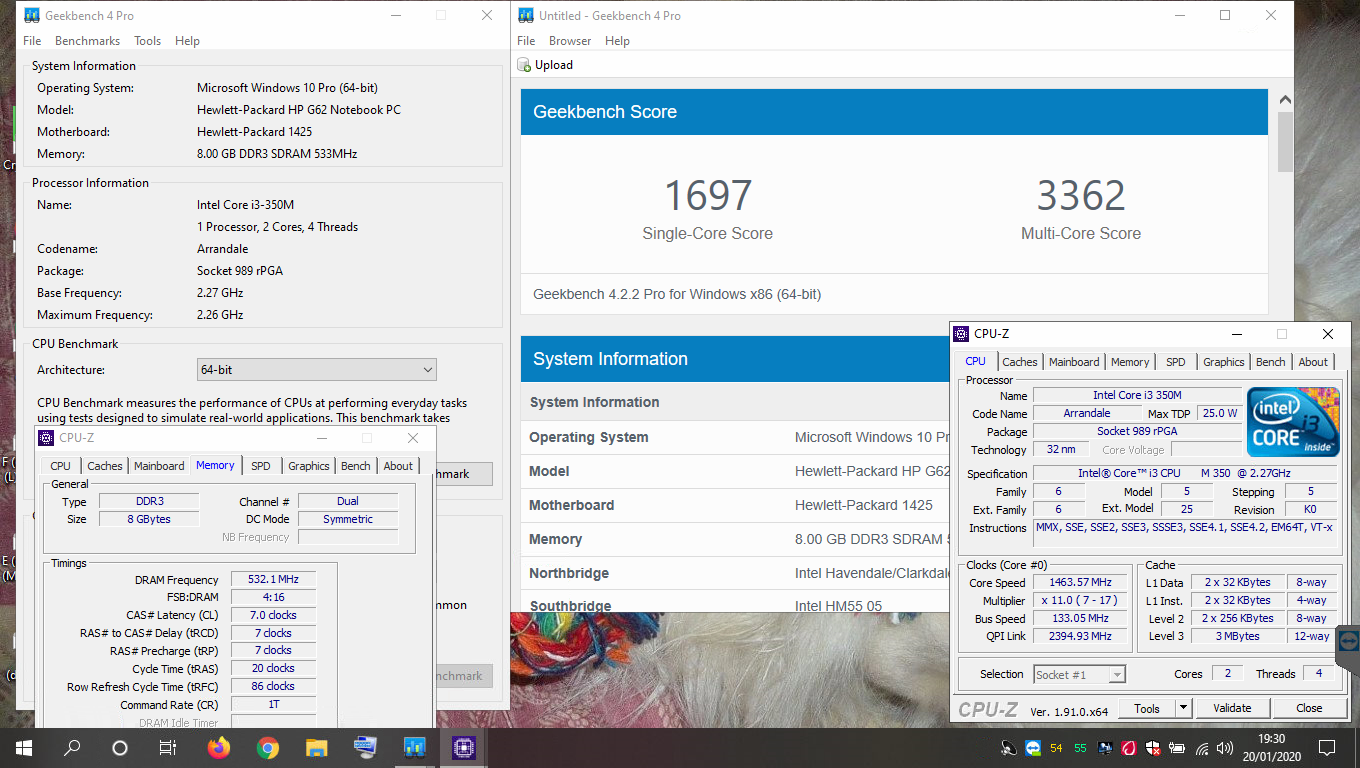Open Help menu in Geekbench 4 Pro window

coord(187,41)
